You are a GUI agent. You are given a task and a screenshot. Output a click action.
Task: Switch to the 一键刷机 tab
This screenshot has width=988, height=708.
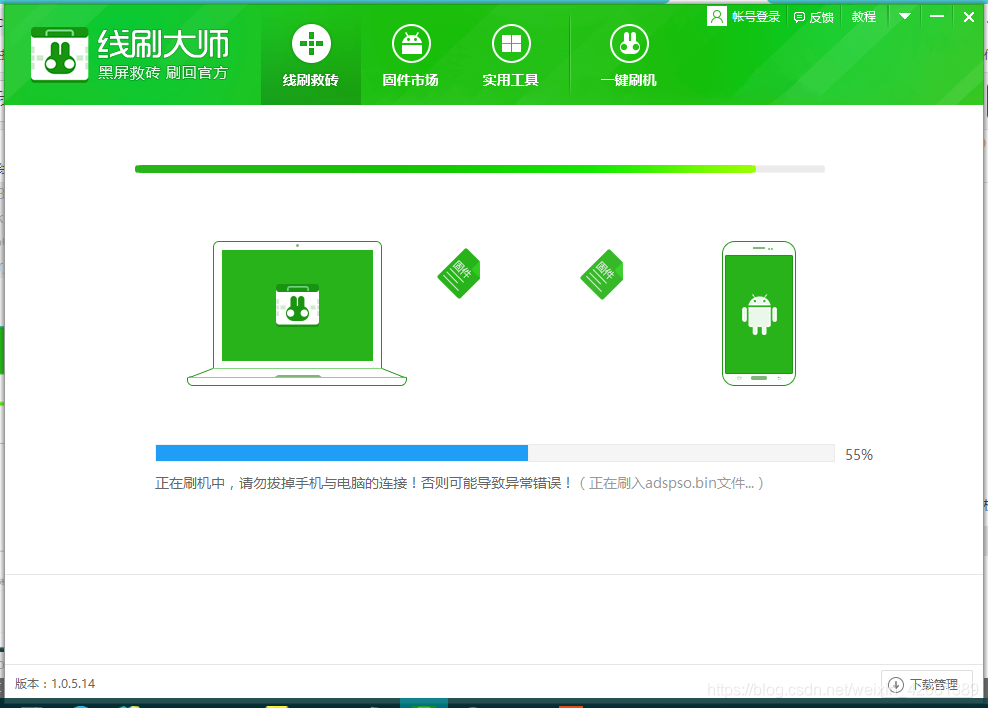click(629, 55)
